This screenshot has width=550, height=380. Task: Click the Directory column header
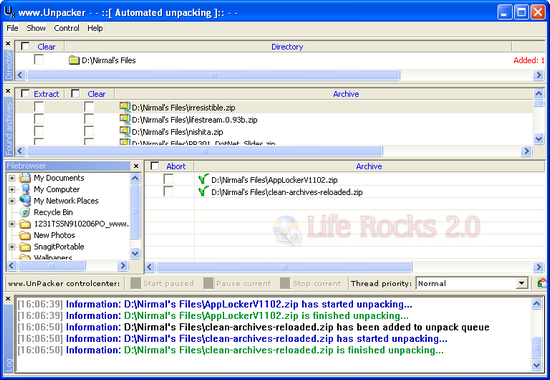click(x=287, y=47)
